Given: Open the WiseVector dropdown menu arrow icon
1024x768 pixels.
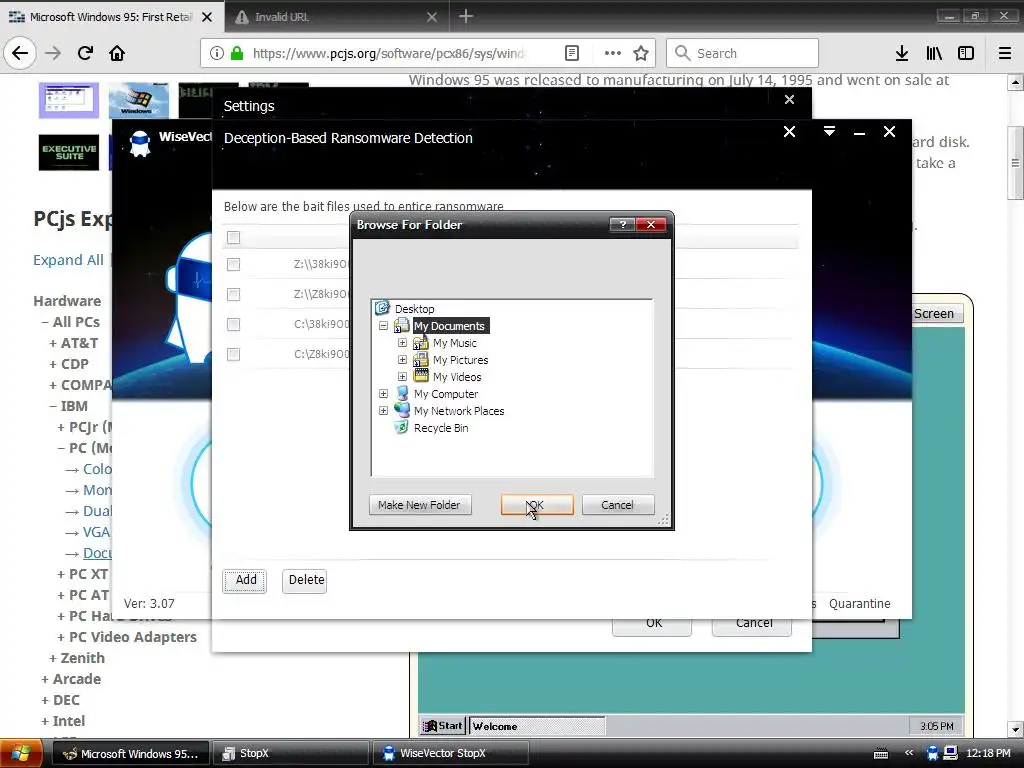Looking at the screenshot, I should pyautogui.click(x=829, y=131).
